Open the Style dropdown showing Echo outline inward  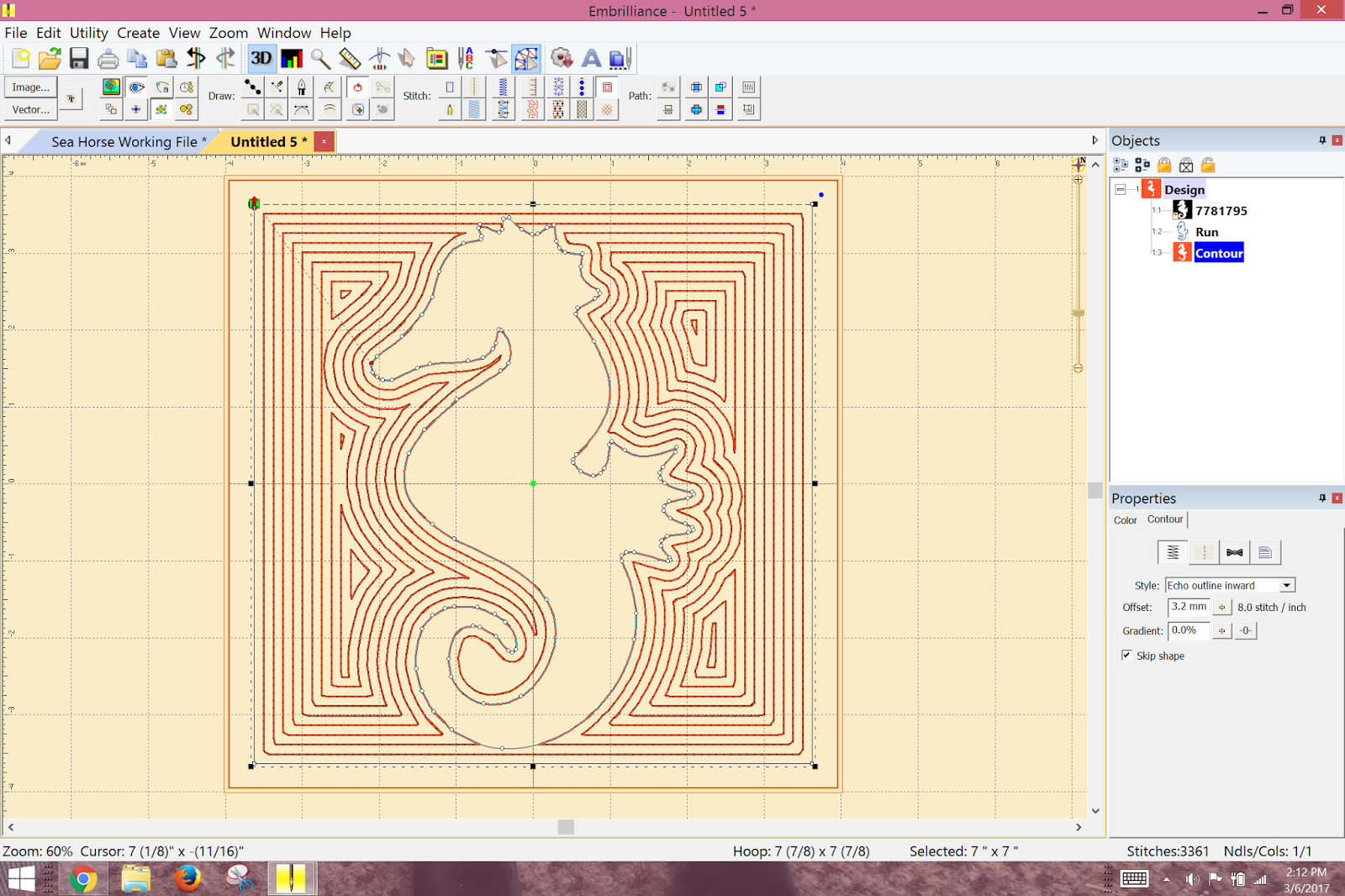click(x=1286, y=584)
